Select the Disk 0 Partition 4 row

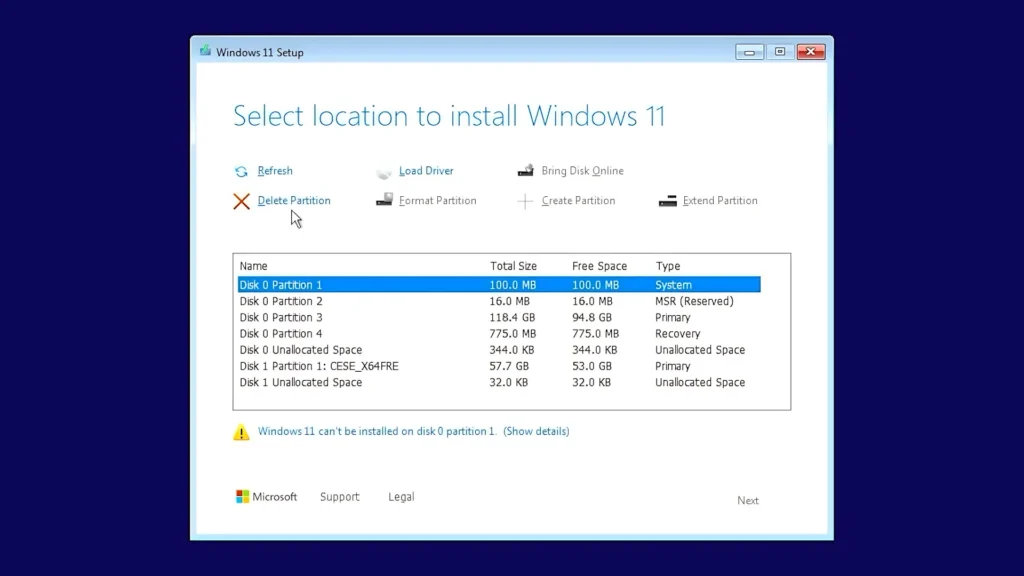499,334
